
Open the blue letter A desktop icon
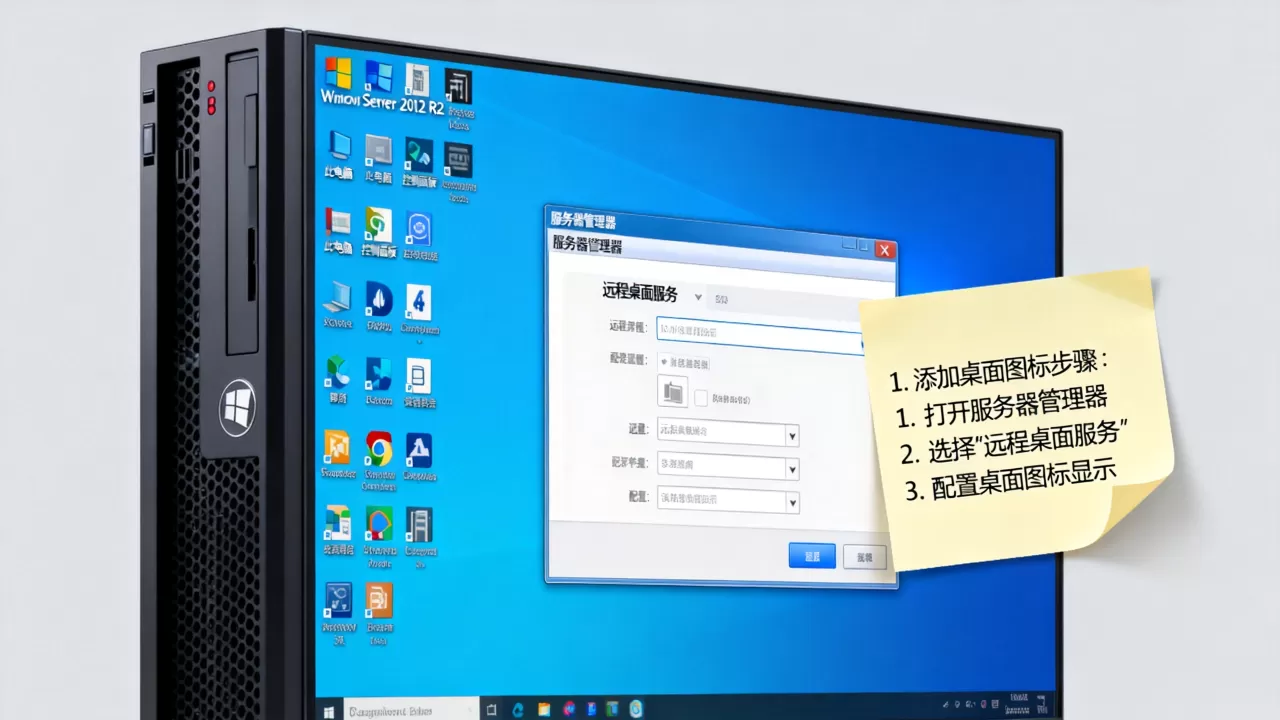(x=418, y=450)
